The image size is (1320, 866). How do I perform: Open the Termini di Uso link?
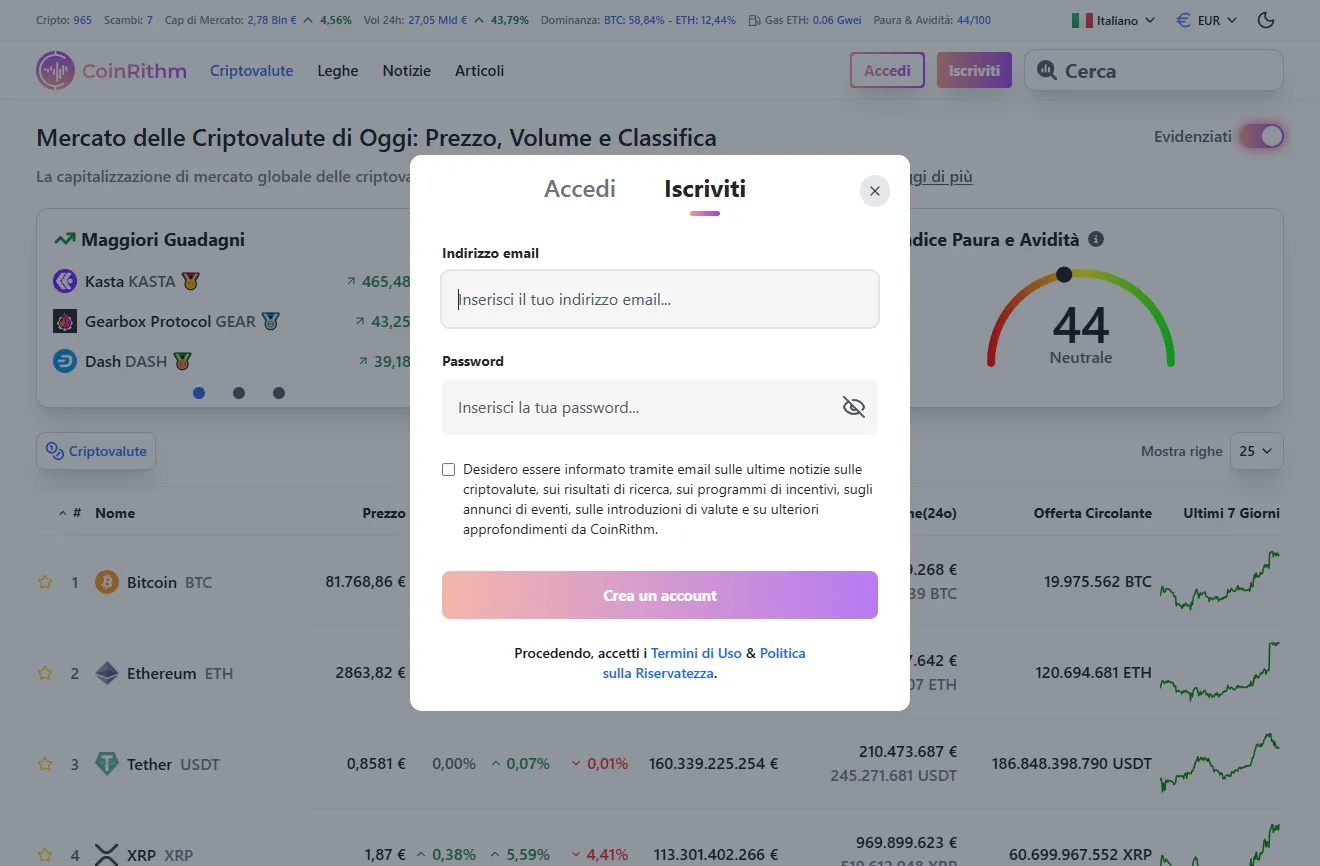point(697,652)
